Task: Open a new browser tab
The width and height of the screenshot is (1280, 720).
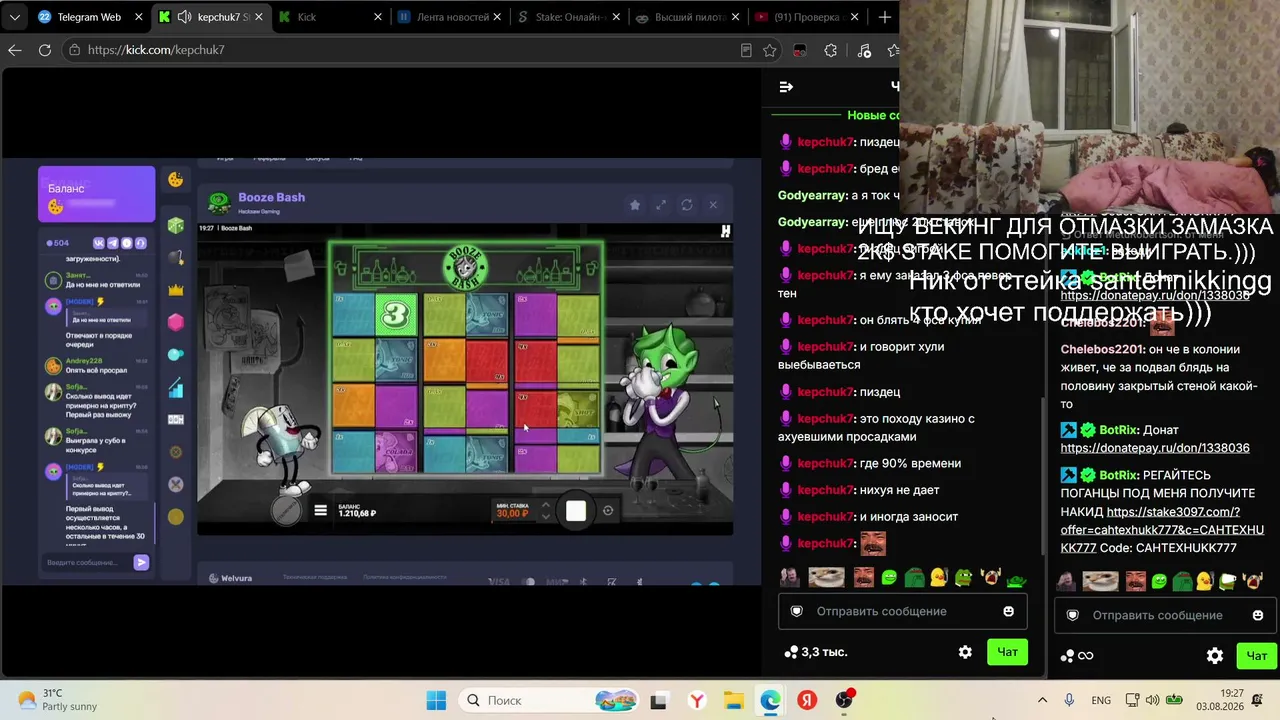Action: click(884, 17)
